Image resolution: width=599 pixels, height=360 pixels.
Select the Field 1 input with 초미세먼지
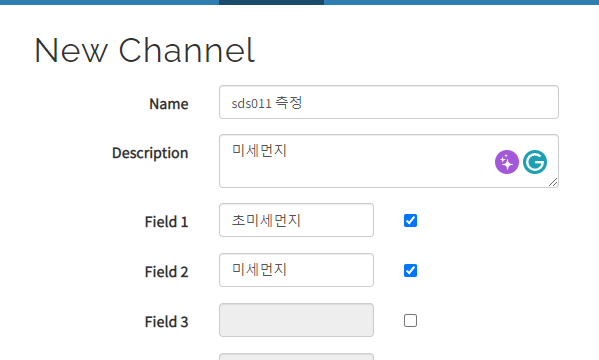296,220
